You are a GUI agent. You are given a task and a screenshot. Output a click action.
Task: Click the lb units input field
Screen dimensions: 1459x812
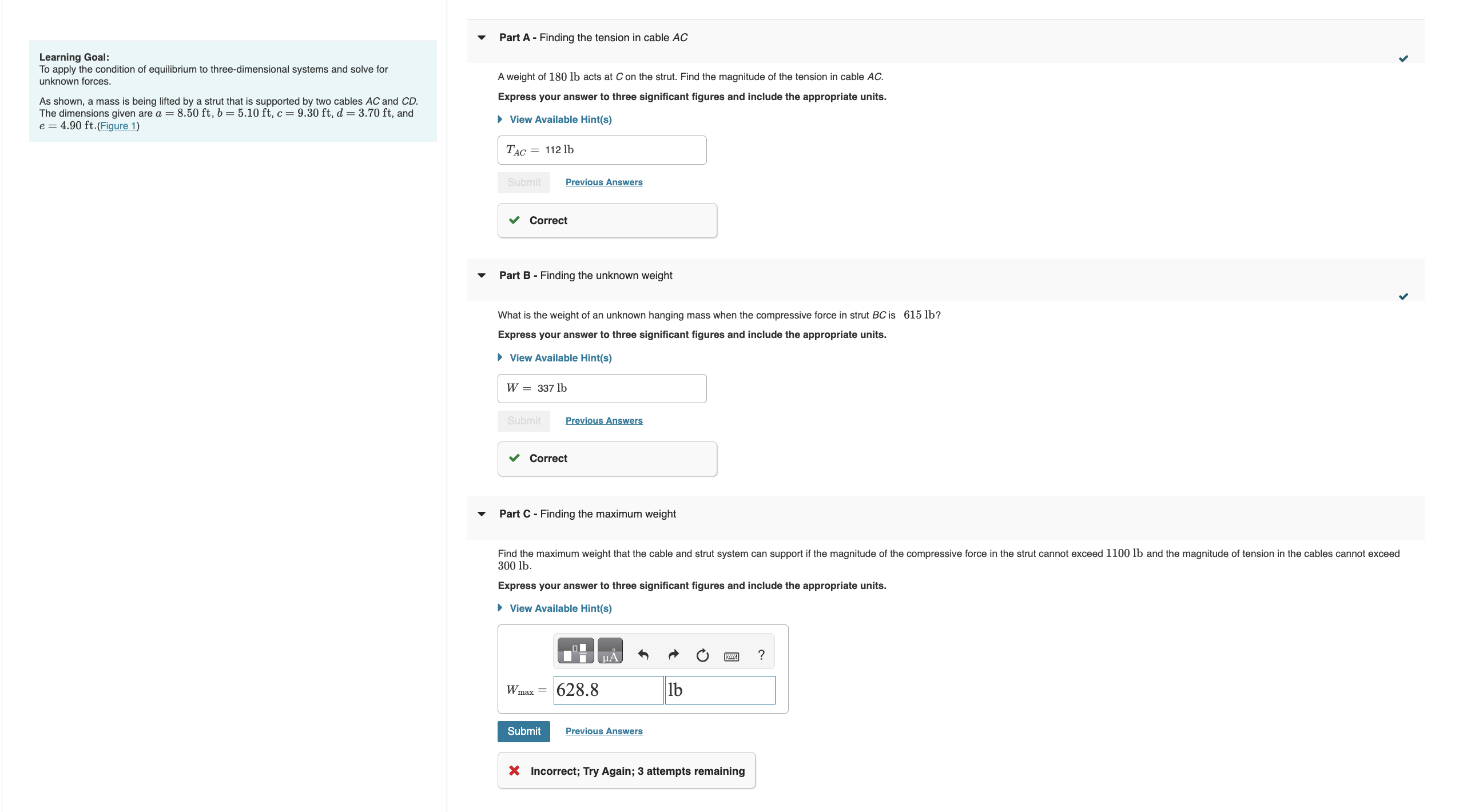coord(719,690)
